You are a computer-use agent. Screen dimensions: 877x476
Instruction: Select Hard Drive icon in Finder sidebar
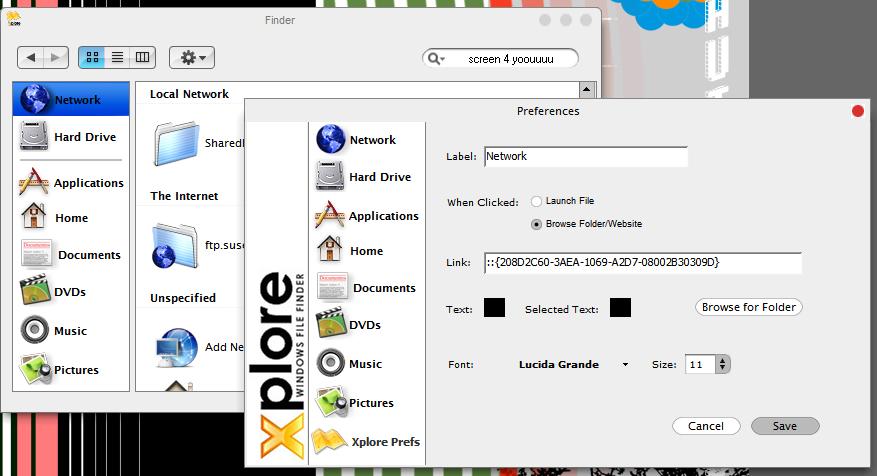click(34, 136)
